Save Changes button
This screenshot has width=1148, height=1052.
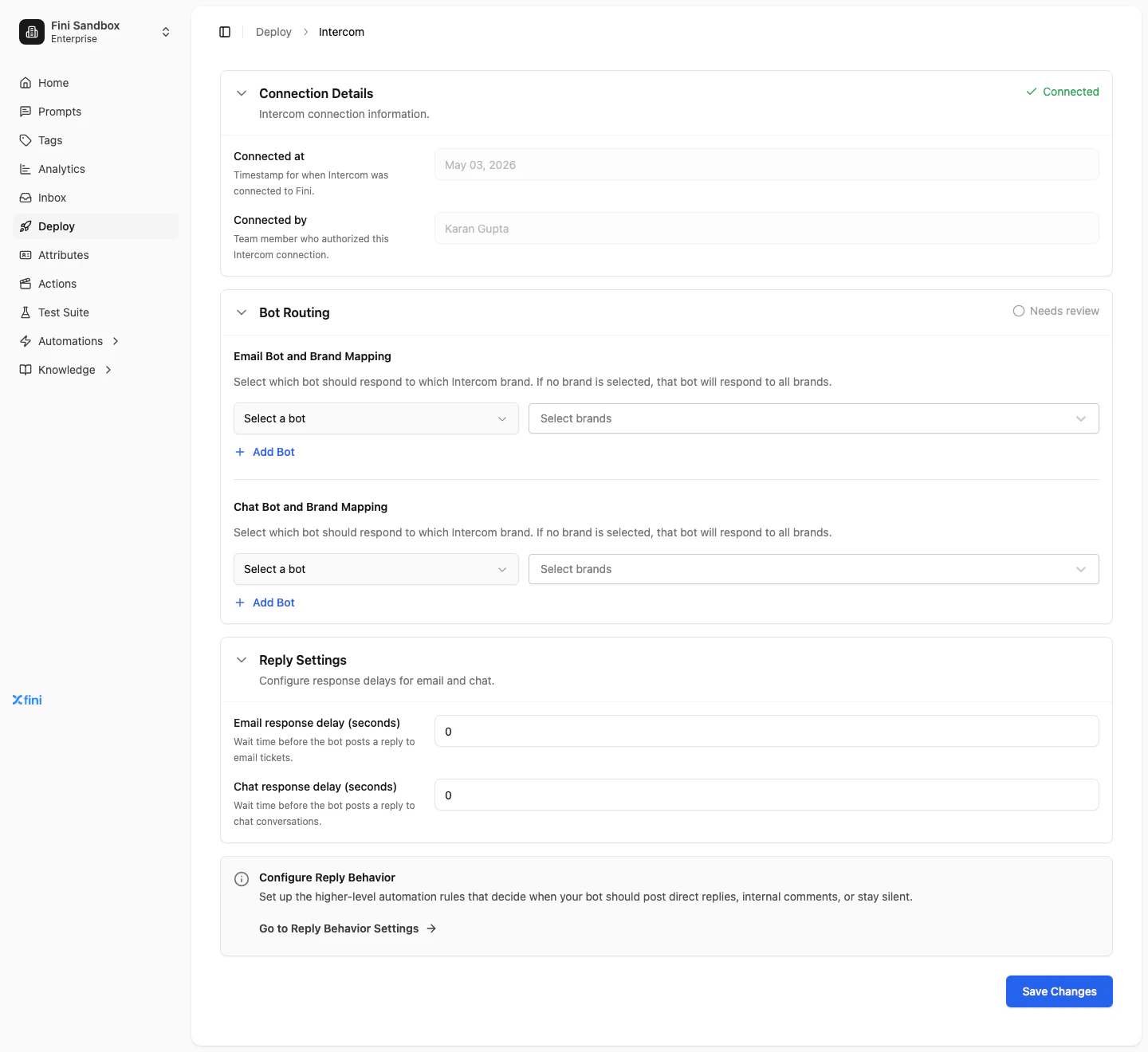[x=1060, y=991]
